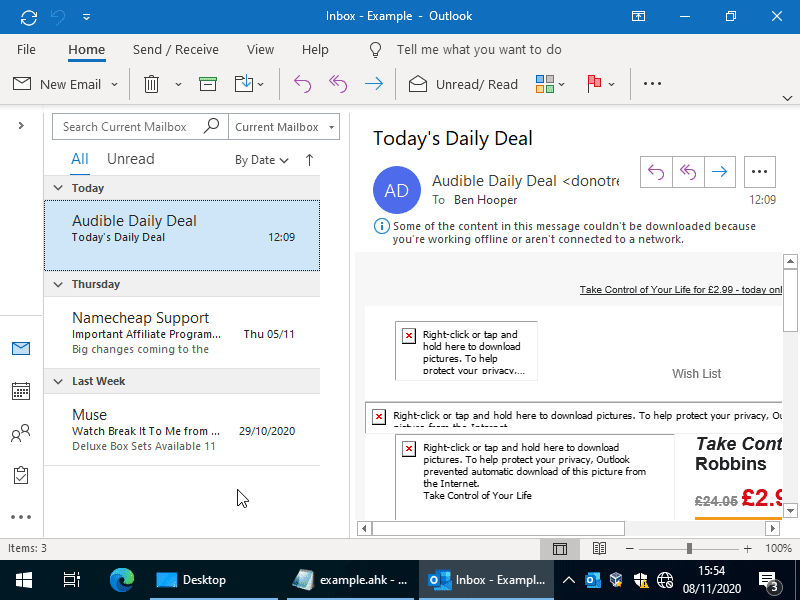Open the View ribbon tab
This screenshot has height=600, width=800.
coord(260,49)
